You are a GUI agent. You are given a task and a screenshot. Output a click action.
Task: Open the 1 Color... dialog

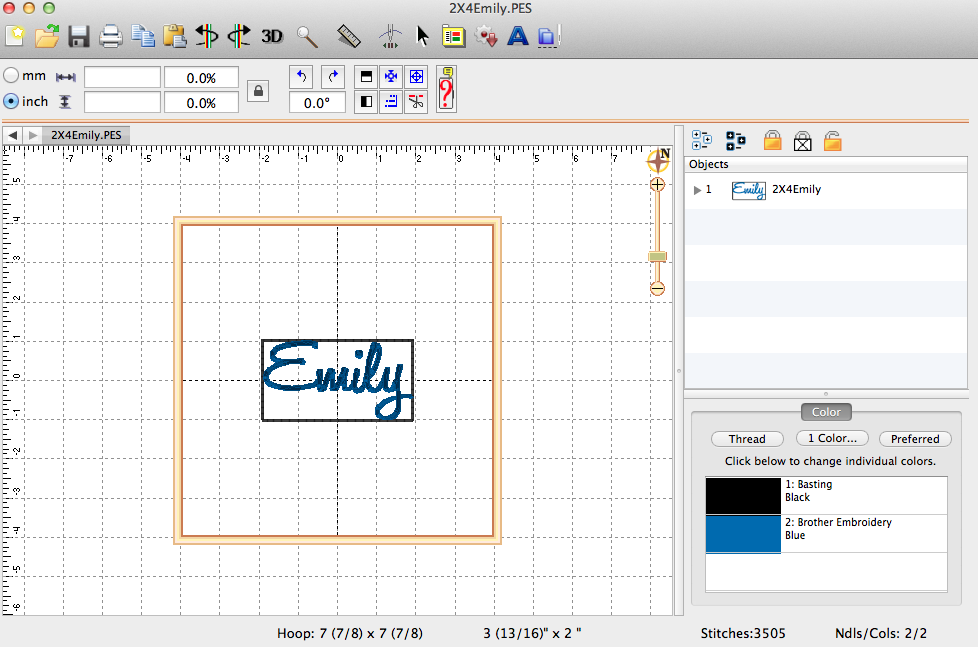pos(831,438)
